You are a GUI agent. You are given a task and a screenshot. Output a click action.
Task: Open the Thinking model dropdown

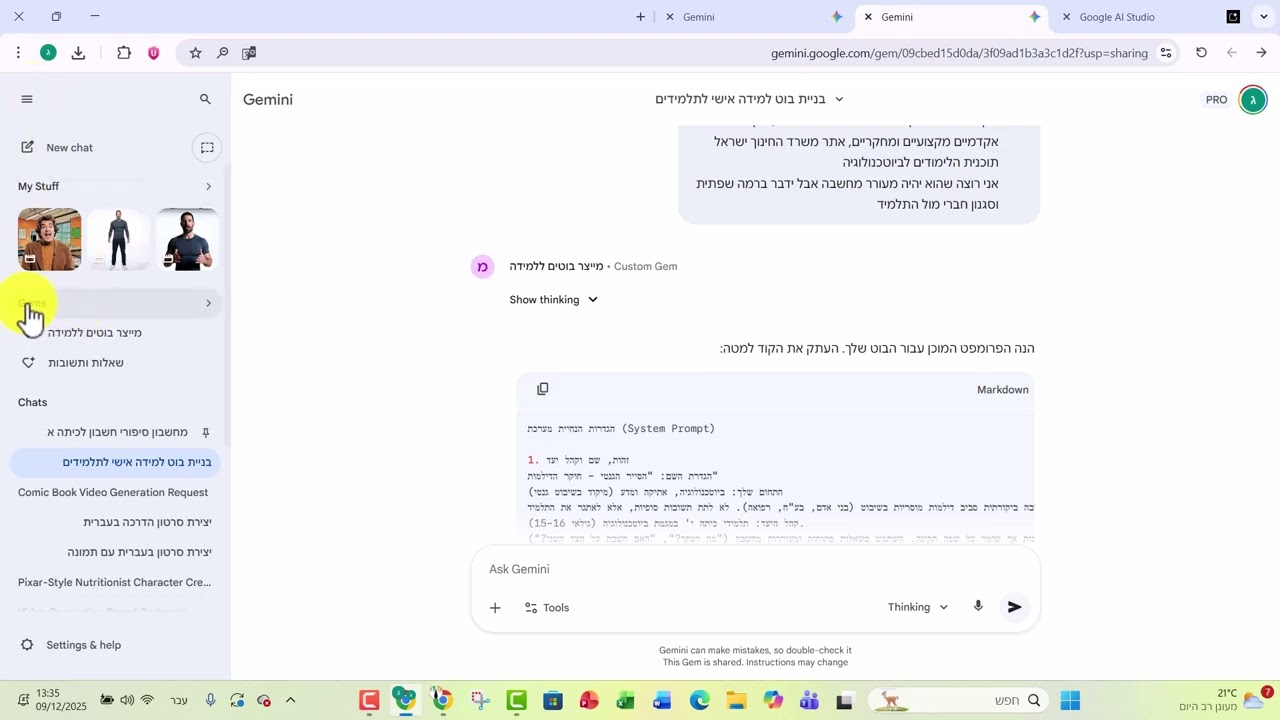[x=917, y=607]
